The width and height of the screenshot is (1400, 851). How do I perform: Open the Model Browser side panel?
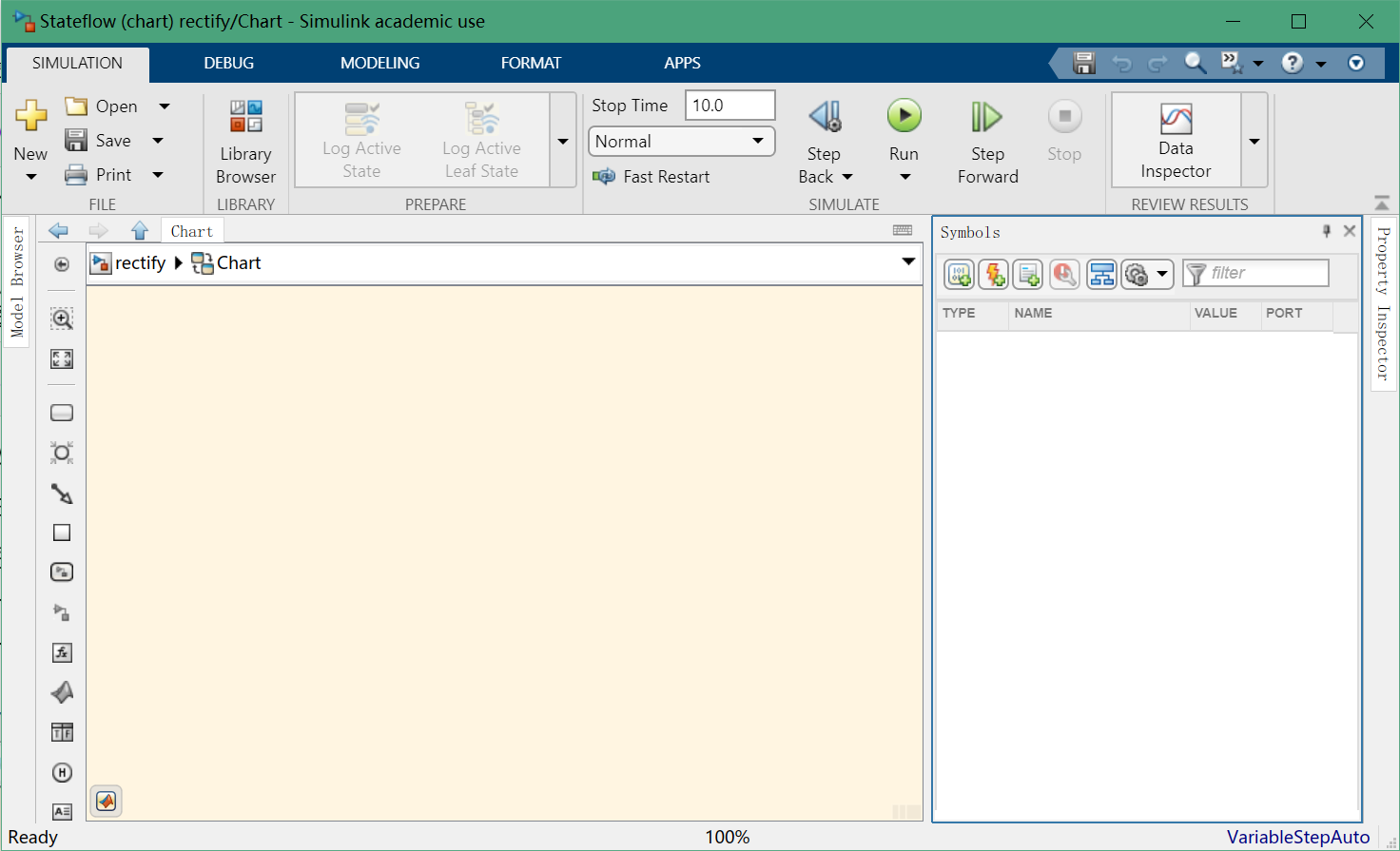click(x=17, y=282)
